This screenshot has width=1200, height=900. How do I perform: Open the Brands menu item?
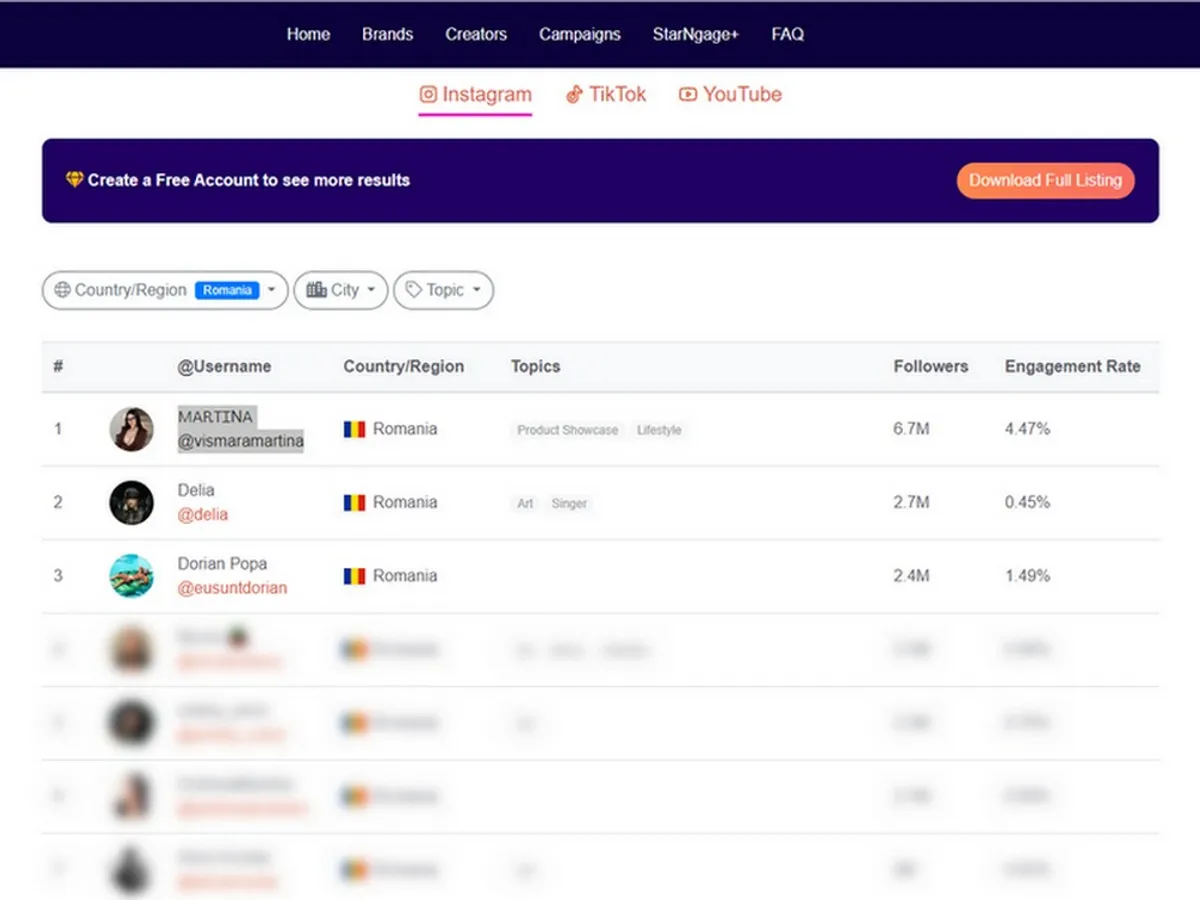tap(387, 34)
